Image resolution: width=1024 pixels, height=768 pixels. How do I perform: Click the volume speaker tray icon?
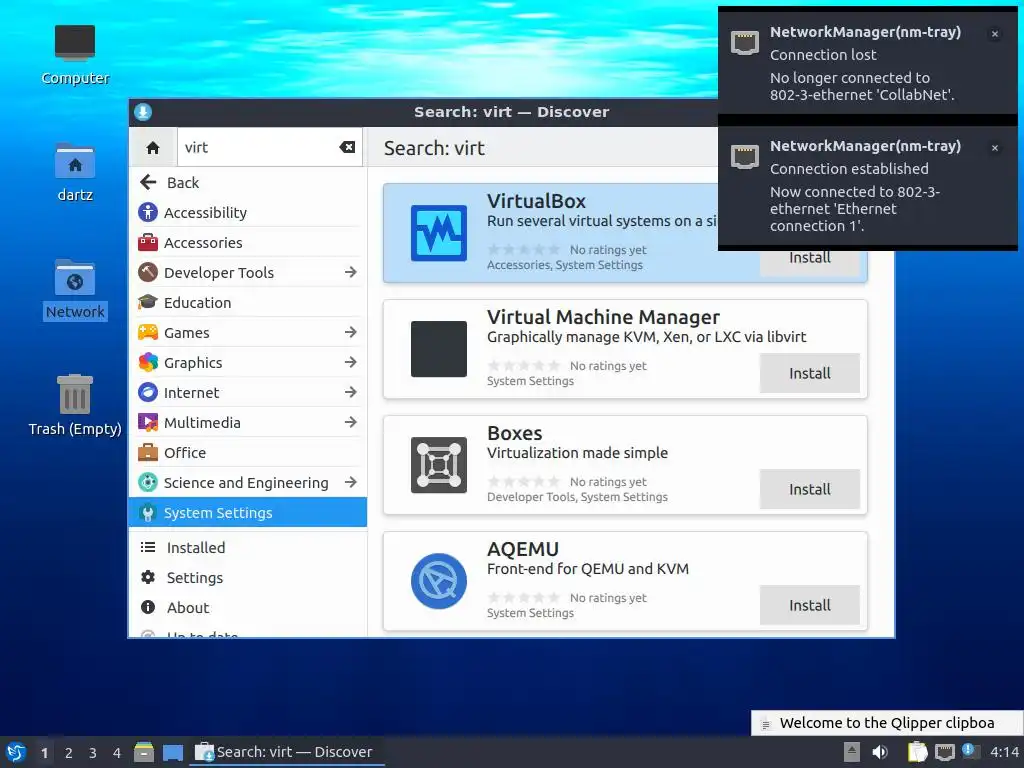tap(880, 752)
